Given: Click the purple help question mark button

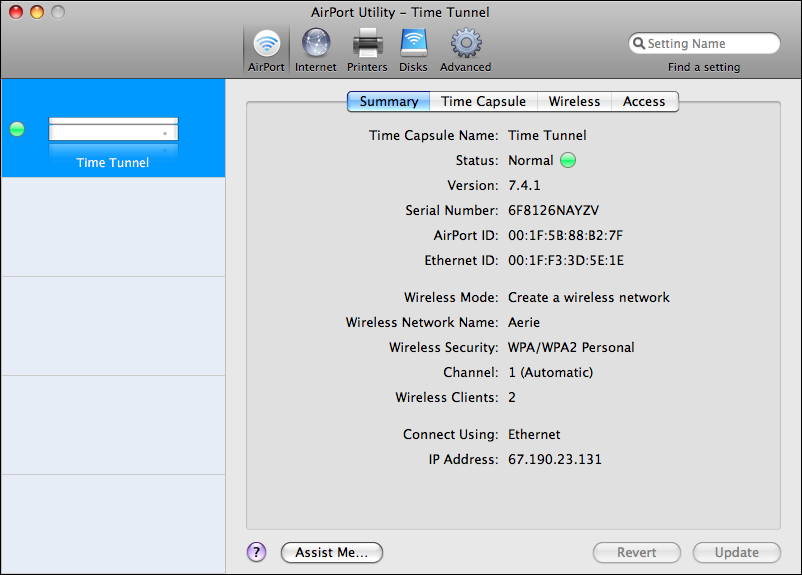Looking at the screenshot, I should click(x=256, y=552).
